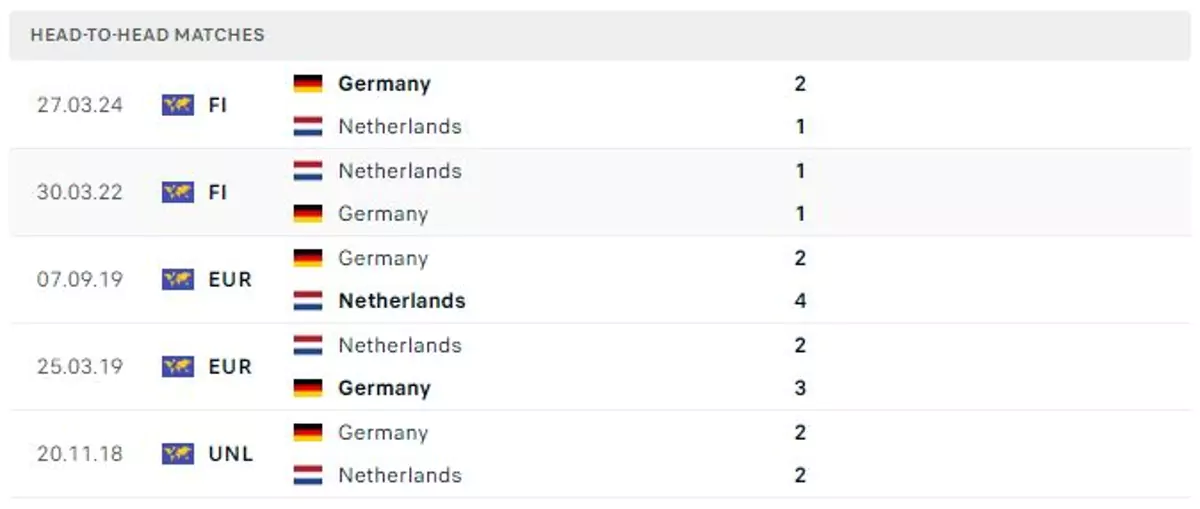Open bold Netherlands in 07.09.19 match
1200x509 pixels.
pos(402,301)
